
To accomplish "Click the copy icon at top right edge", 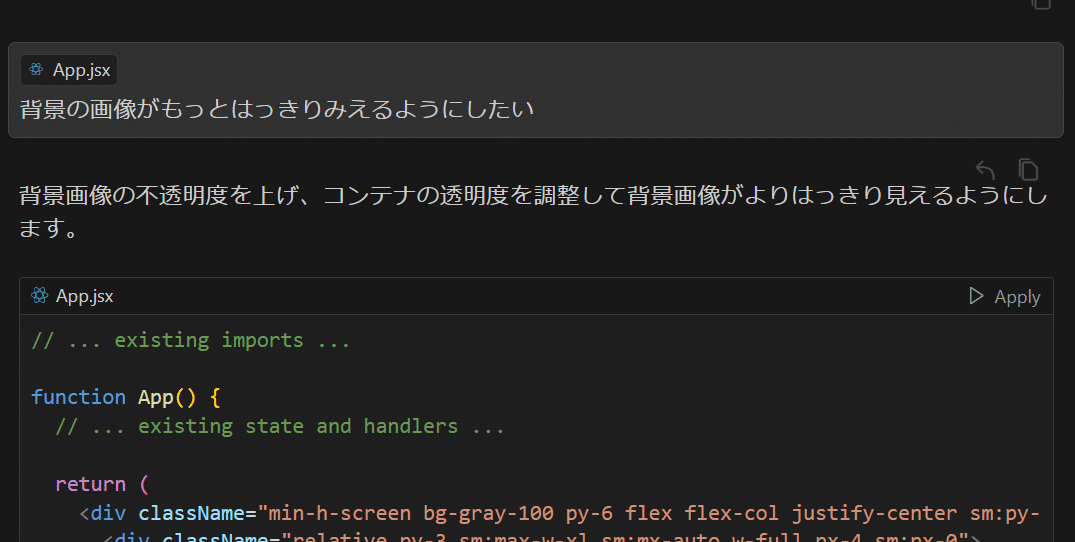I will click(x=1041, y=3).
